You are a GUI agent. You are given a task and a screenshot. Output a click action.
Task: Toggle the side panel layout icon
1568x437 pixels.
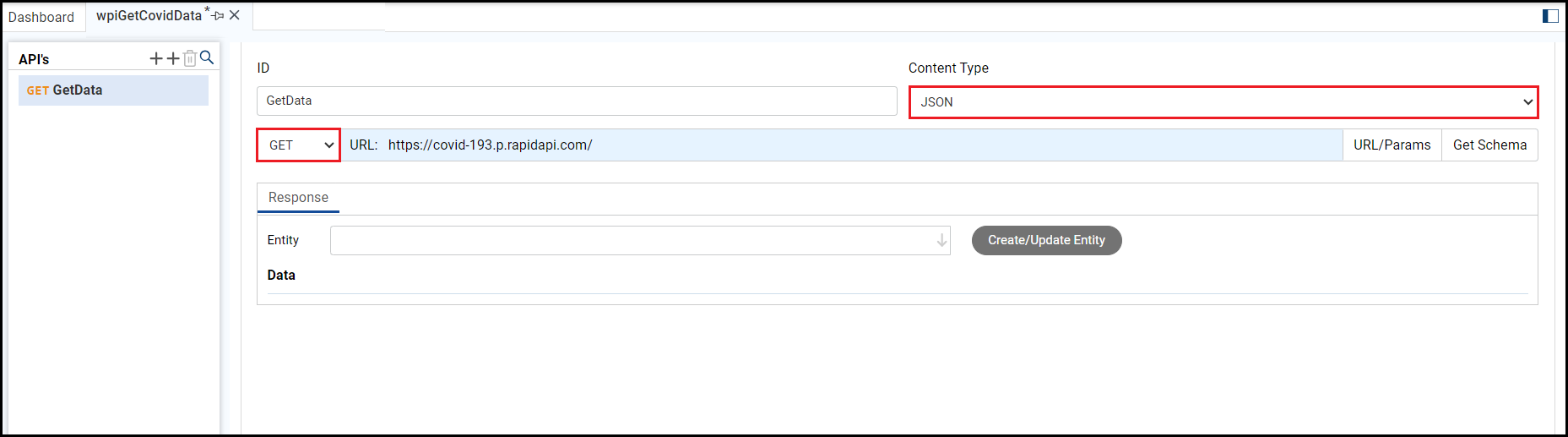pos(1550,16)
